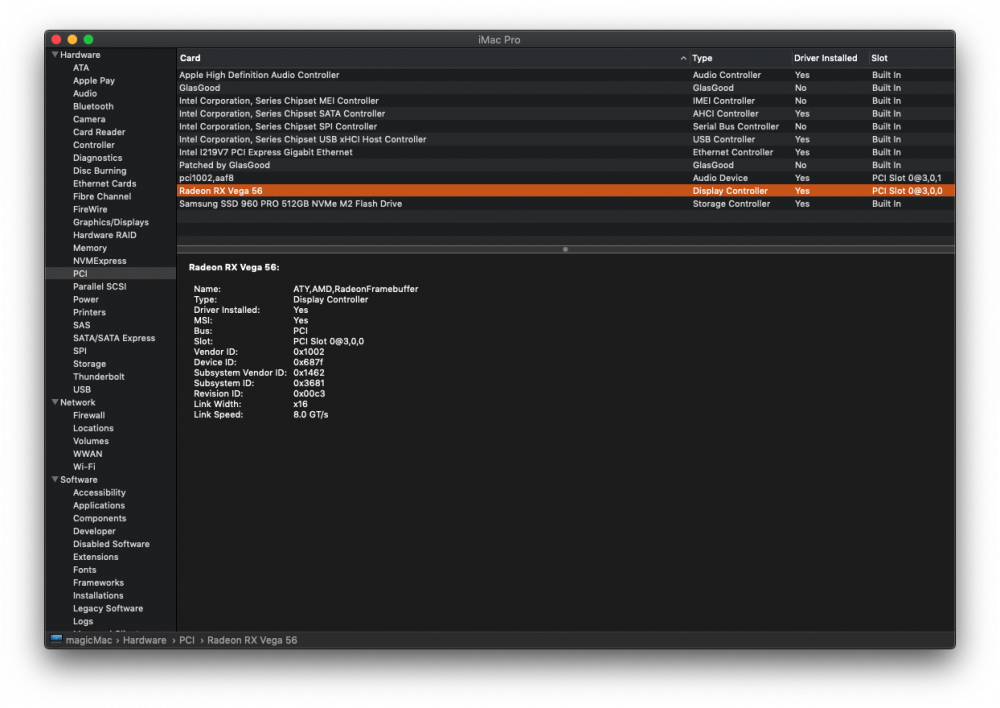Viewport: 1000px width, 708px height.
Task: Select USB in the sidebar
Action: point(82,390)
